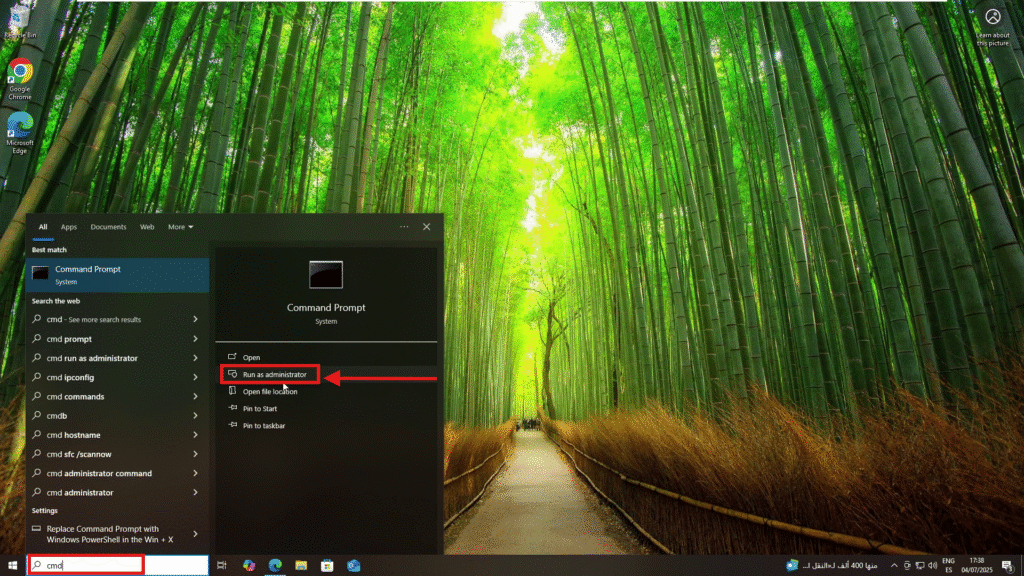Click the taskbar search field containing 'cmd'
Screen dimensions: 1024x576
(x=118, y=565)
